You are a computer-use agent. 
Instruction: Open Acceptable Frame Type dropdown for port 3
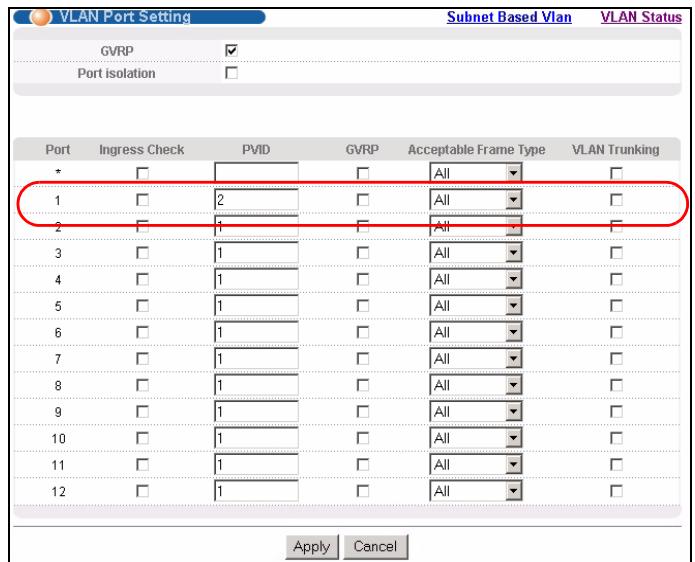point(476,253)
